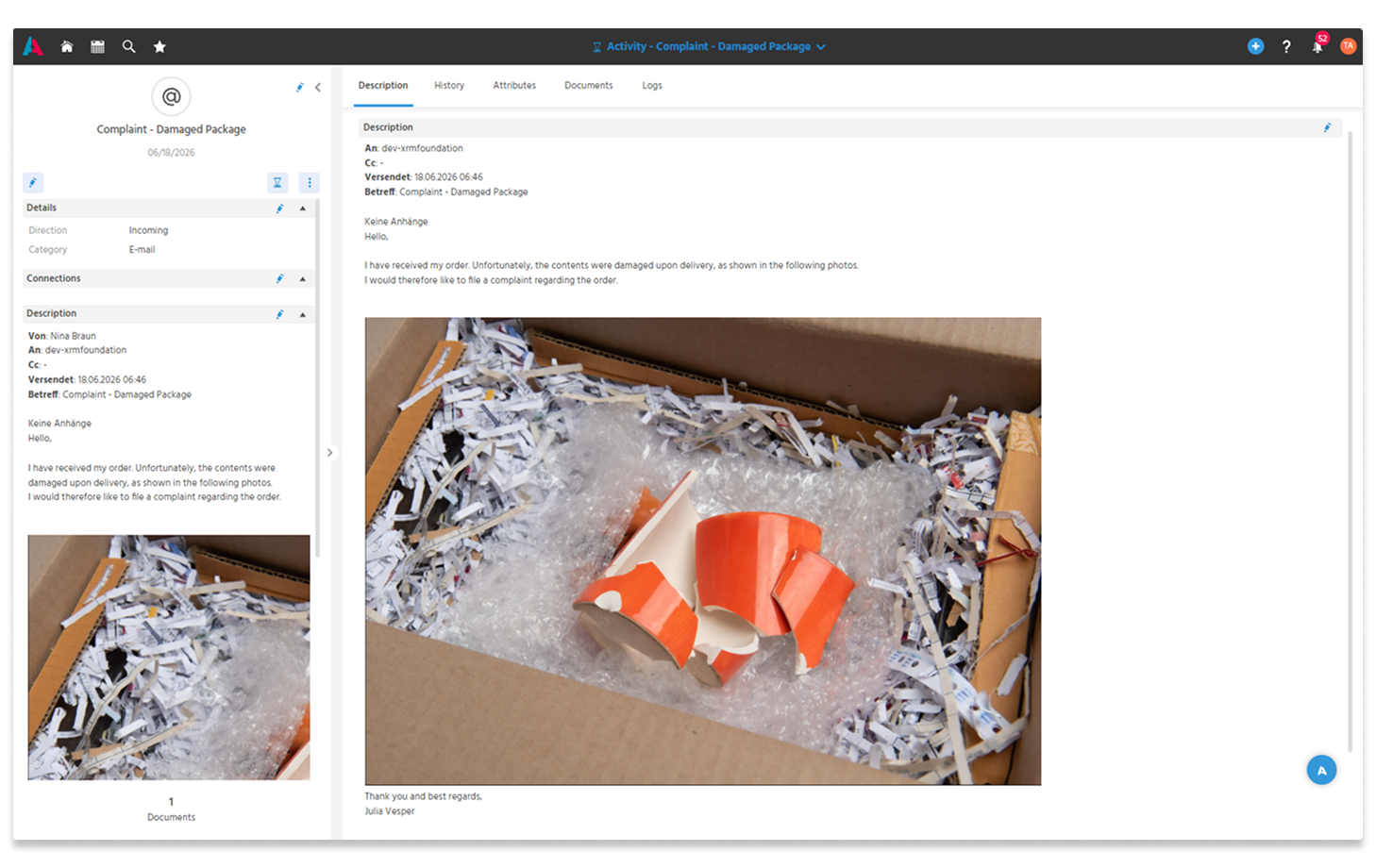The width and height of the screenshot is (1376, 868).
Task: Toggle the panel splitter right chevron
Action: point(329,453)
